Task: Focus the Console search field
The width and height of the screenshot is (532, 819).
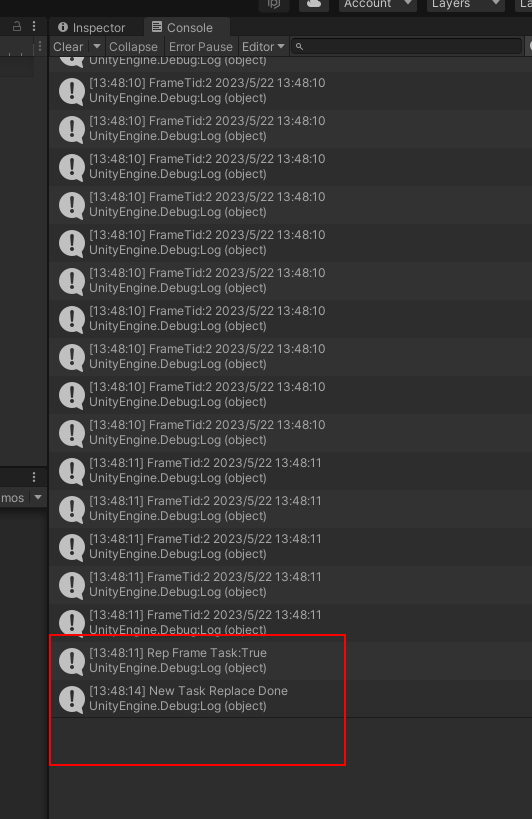Action: pyautogui.click(x=407, y=46)
